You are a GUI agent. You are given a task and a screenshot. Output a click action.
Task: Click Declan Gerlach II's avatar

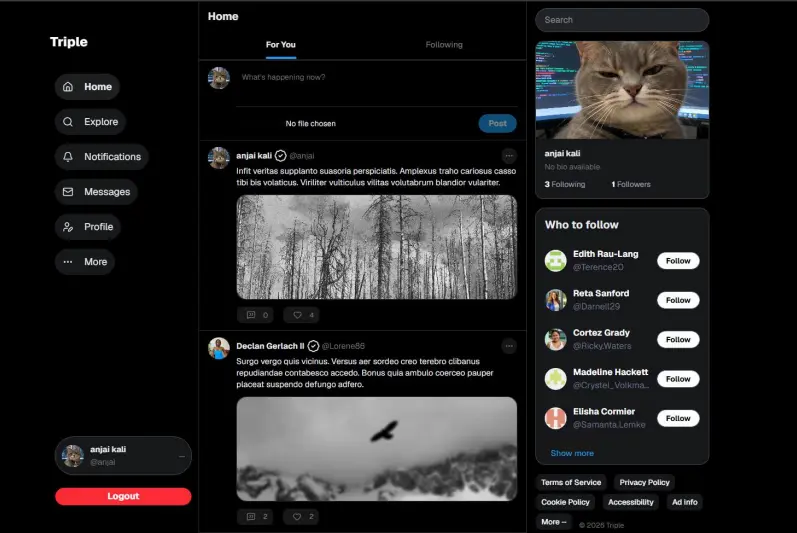[x=219, y=349]
